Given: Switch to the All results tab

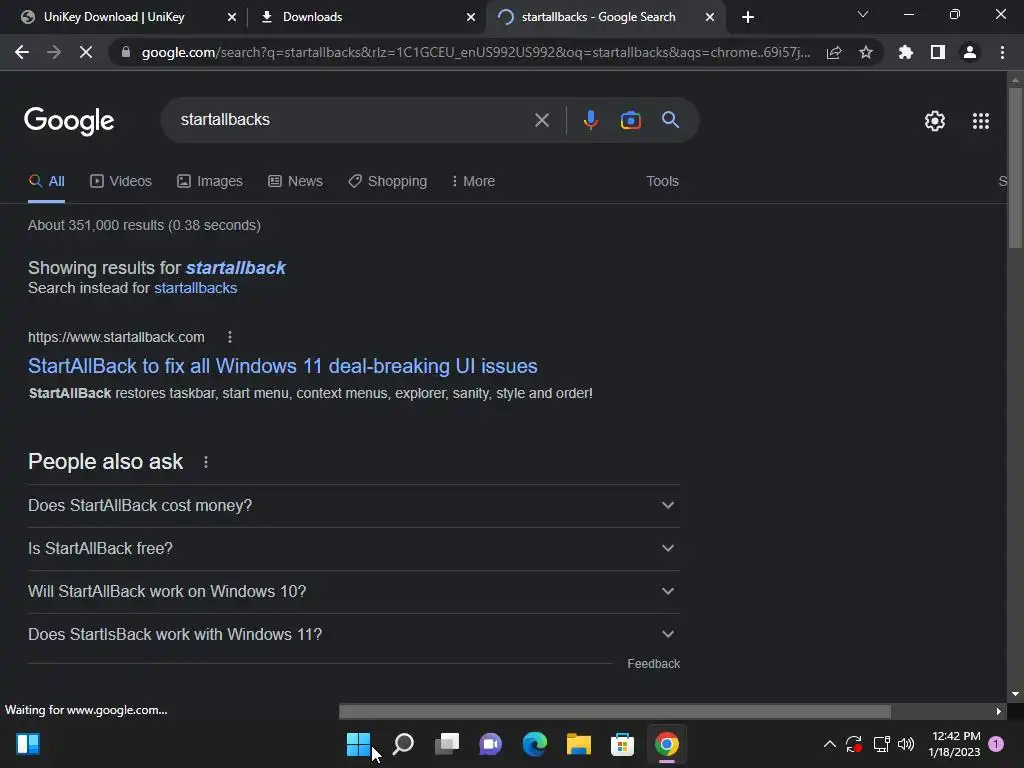Looking at the screenshot, I should tap(46, 182).
